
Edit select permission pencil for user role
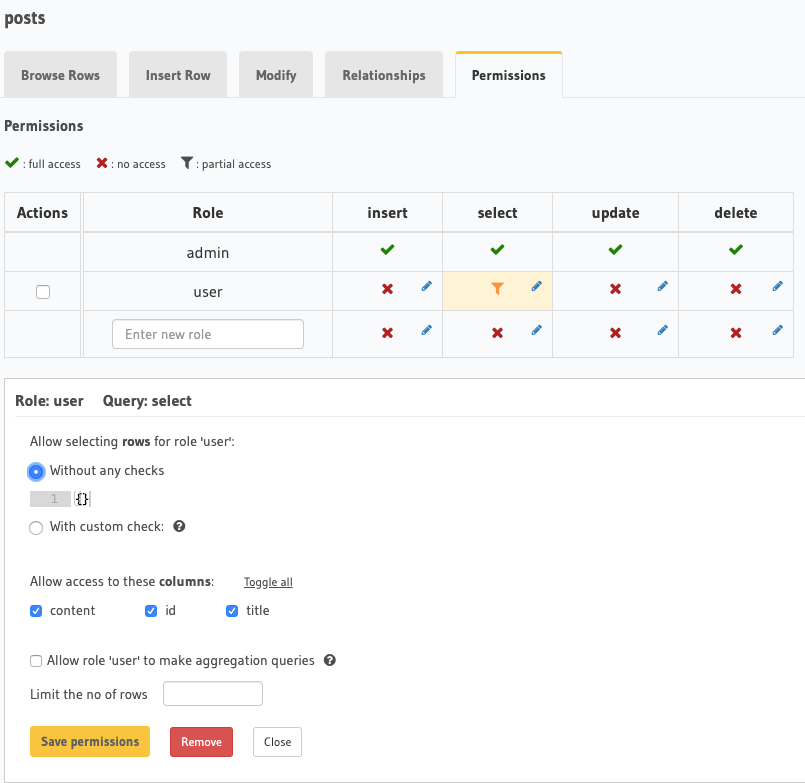point(536,287)
